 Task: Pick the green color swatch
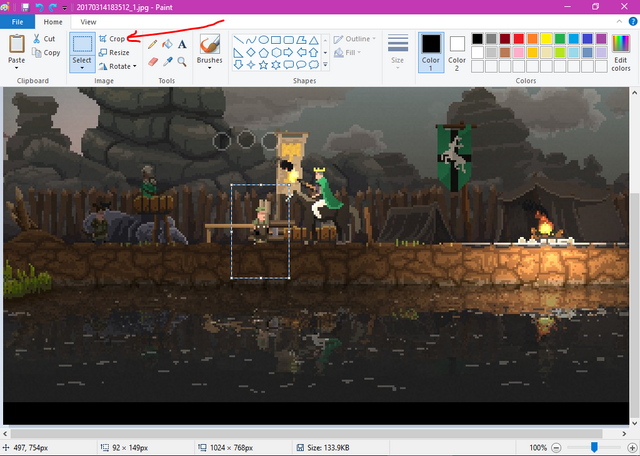[x=560, y=39]
